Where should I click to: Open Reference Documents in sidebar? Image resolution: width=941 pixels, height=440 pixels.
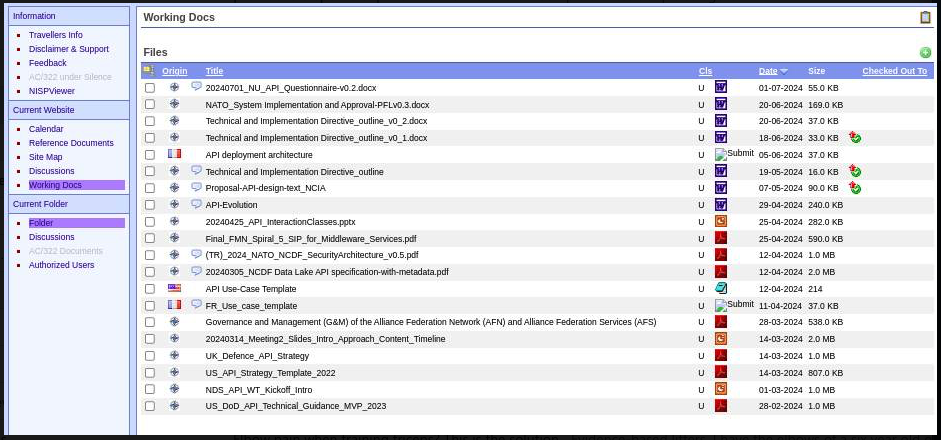(x=71, y=143)
